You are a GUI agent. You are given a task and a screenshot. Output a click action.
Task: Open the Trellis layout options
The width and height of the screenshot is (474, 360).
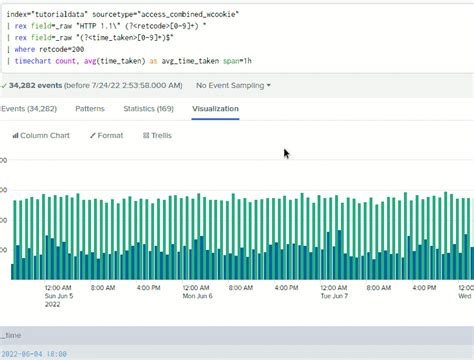click(x=157, y=135)
